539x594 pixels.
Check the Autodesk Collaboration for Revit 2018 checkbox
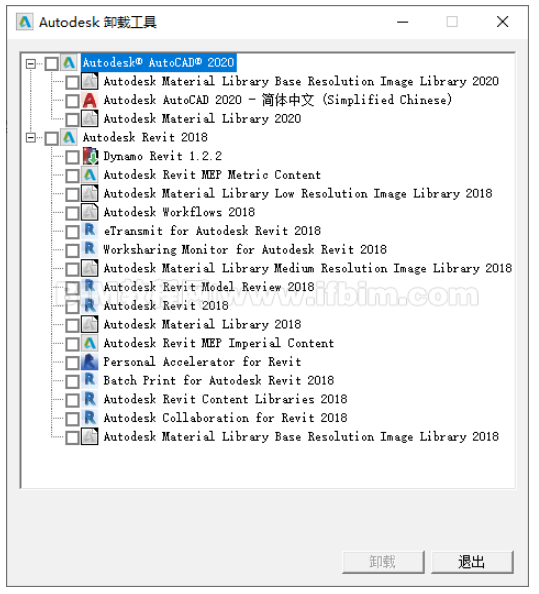72,419
